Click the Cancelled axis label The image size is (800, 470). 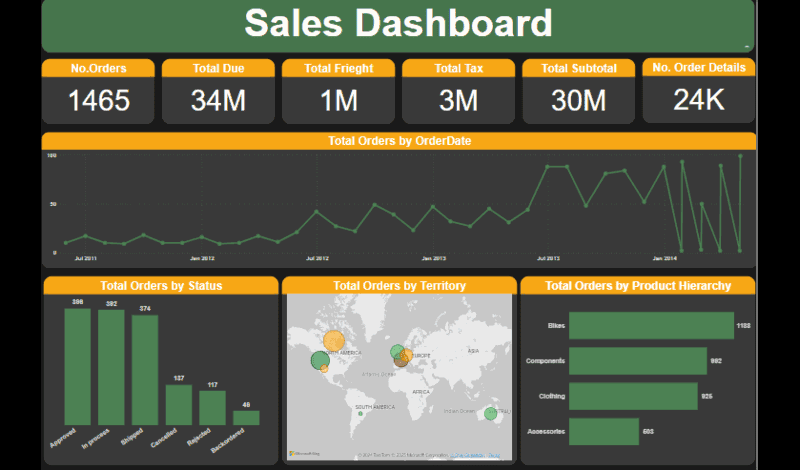(x=164, y=438)
